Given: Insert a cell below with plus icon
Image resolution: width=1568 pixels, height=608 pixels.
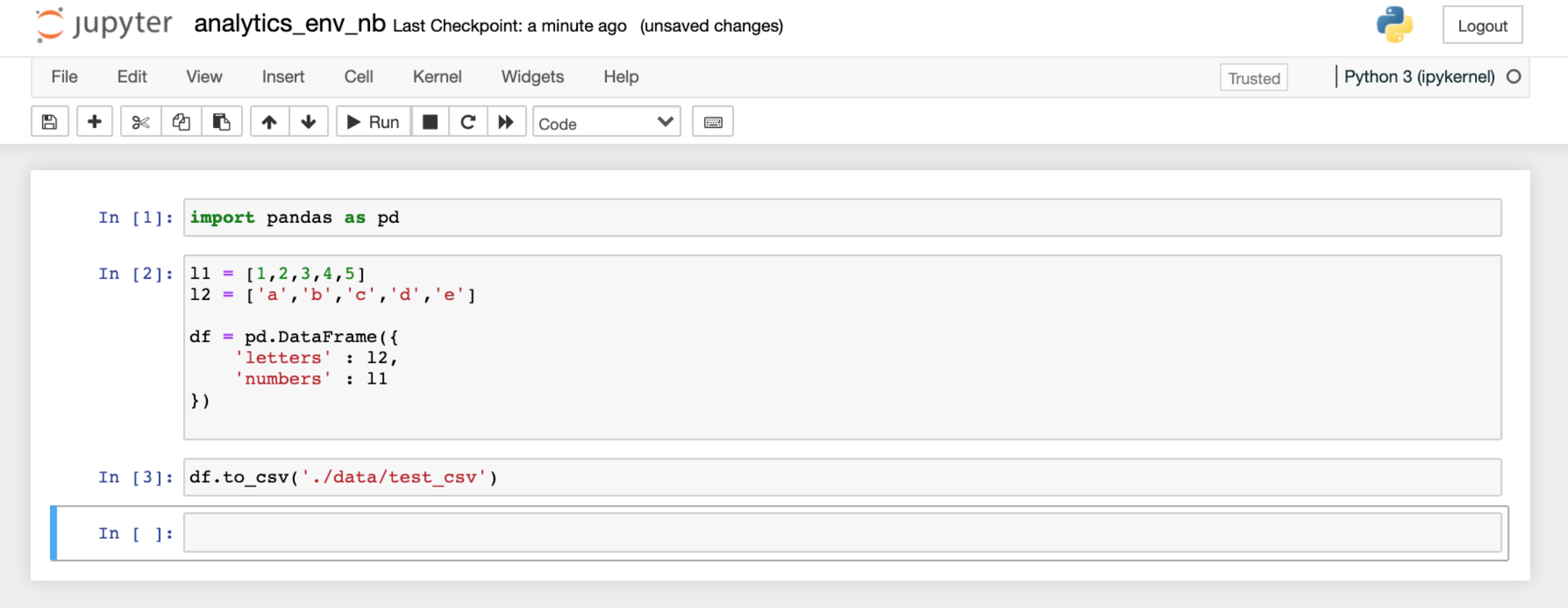Looking at the screenshot, I should point(94,122).
